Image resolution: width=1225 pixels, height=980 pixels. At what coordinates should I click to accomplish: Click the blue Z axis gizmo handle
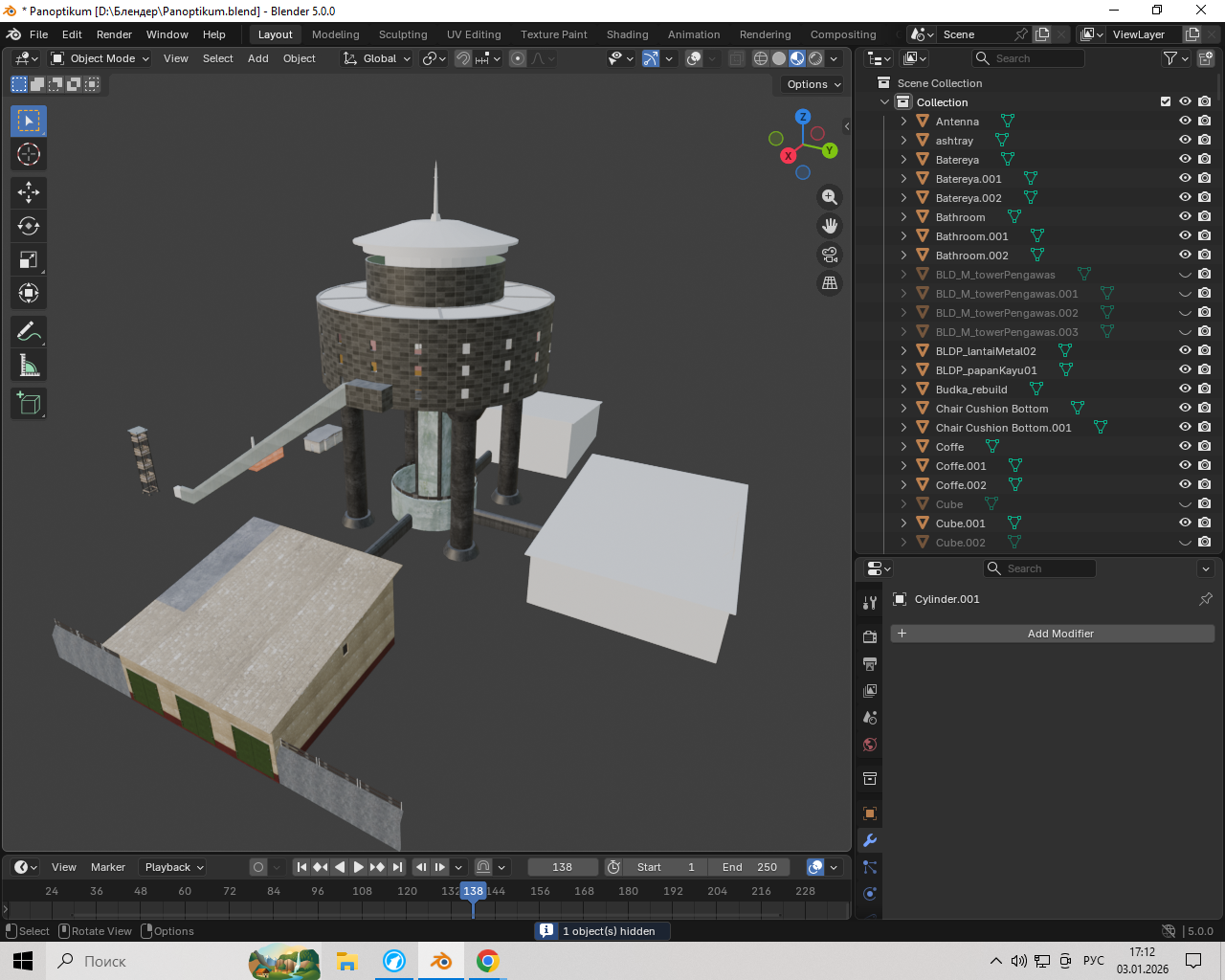pos(803,116)
